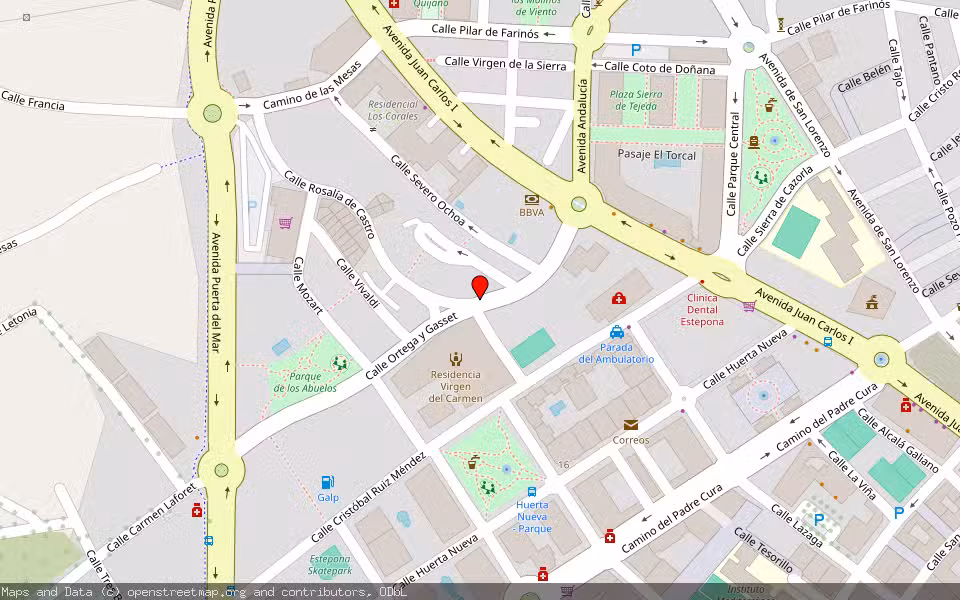Image resolution: width=960 pixels, height=600 pixels.
Task: Click the pharmacy icon on Camino del Padre Cura
Action: coord(609,537)
